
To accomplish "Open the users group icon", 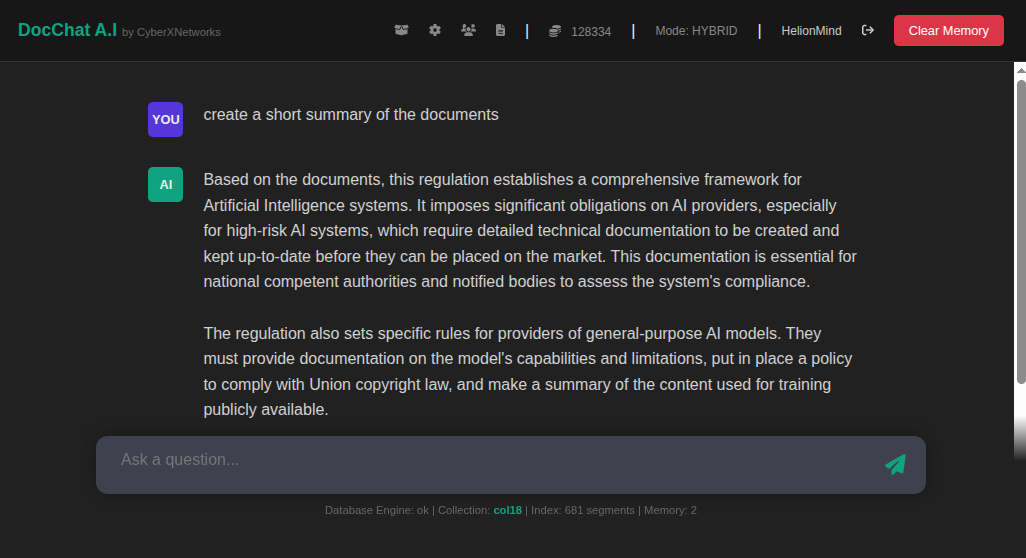I will (x=468, y=30).
